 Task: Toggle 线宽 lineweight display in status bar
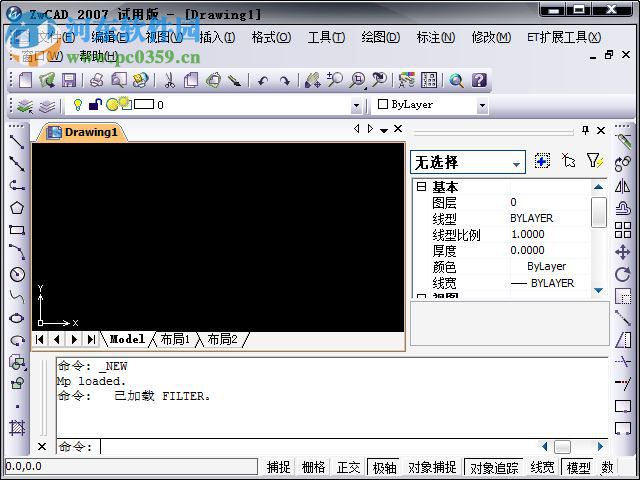(x=542, y=467)
